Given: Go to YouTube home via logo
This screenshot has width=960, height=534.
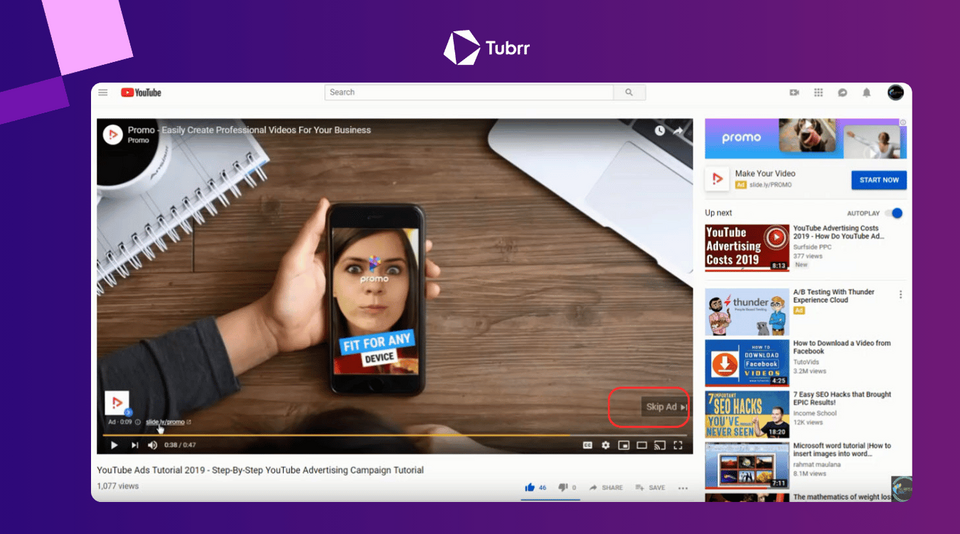Looking at the screenshot, I should point(141,92).
